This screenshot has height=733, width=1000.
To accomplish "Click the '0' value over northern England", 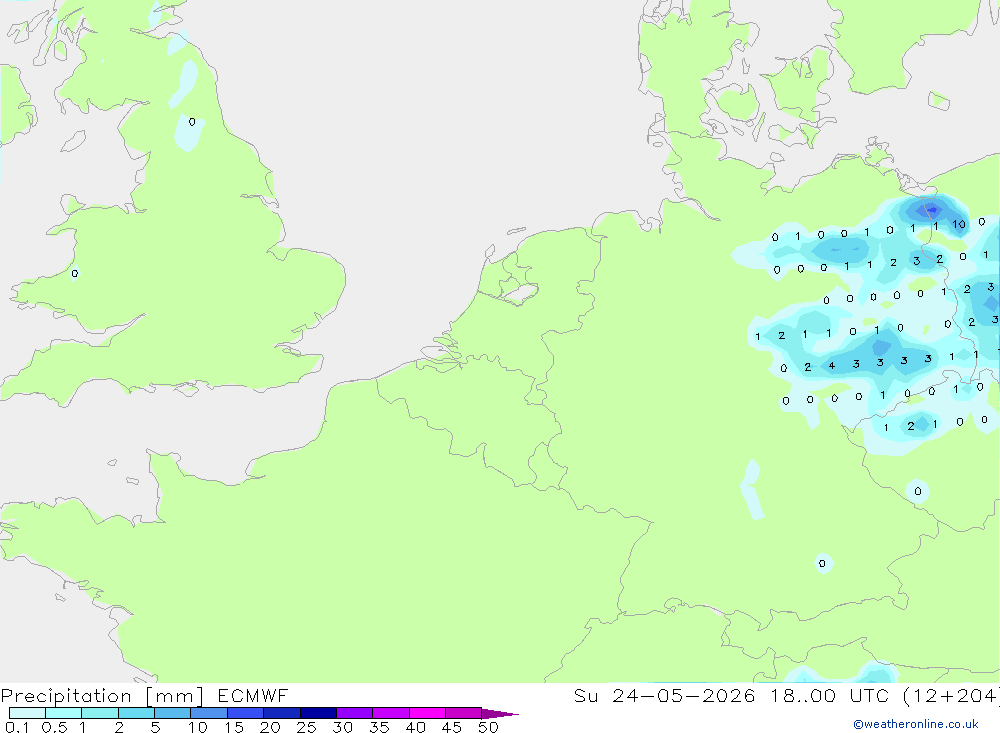I will click(192, 122).
